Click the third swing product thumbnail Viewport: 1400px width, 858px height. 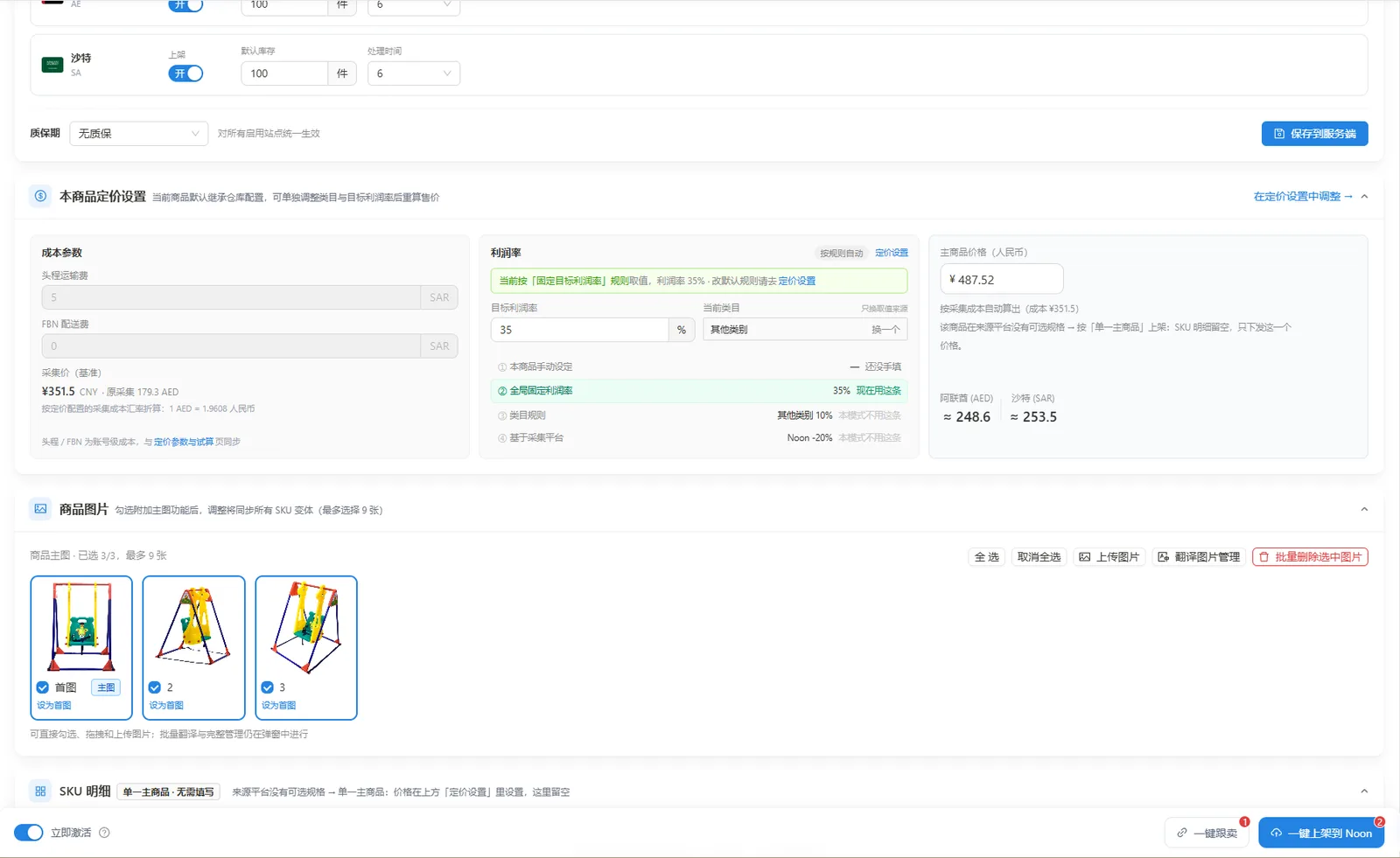tap(306, 627)
